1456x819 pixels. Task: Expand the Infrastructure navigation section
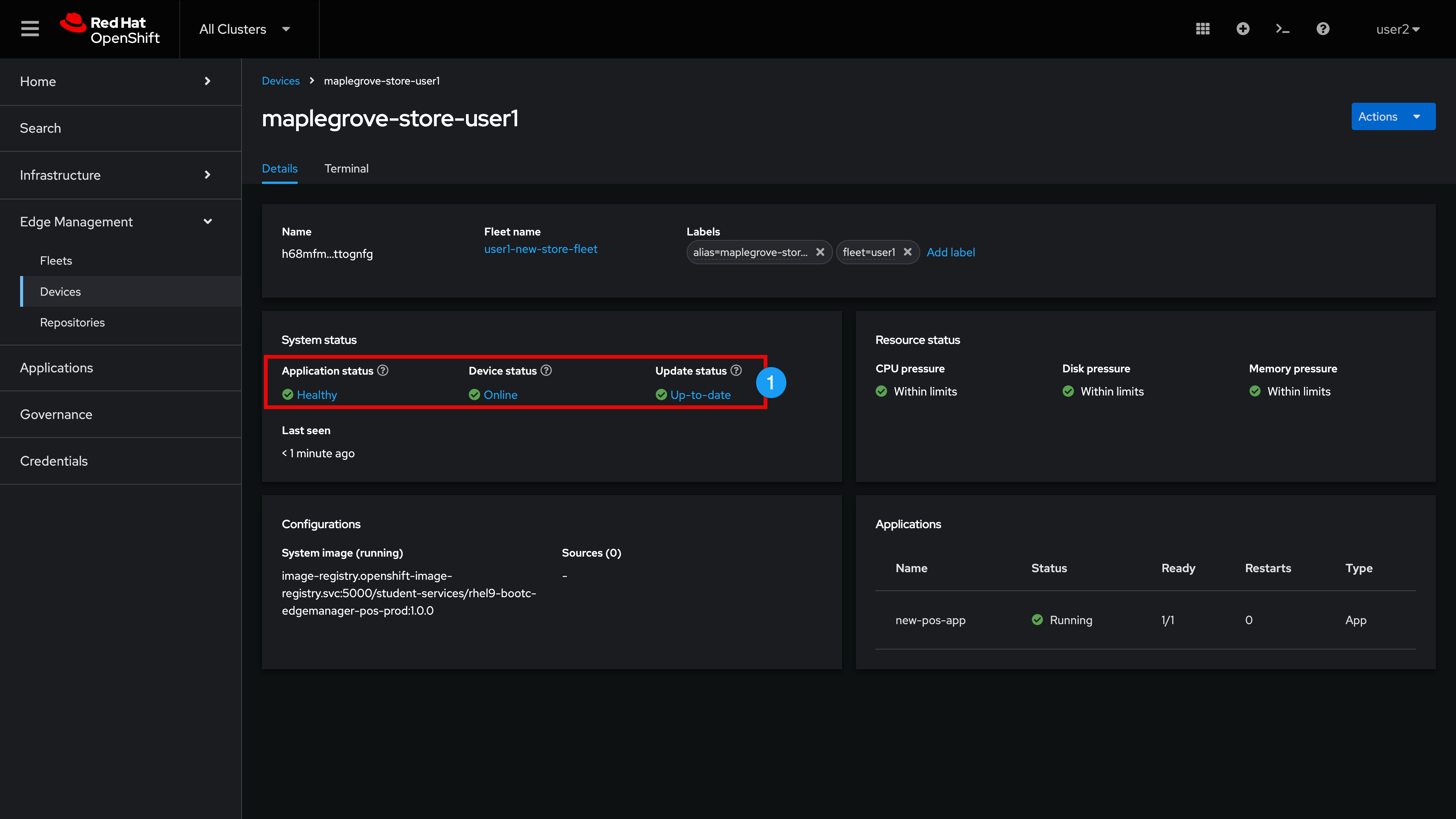121,175
